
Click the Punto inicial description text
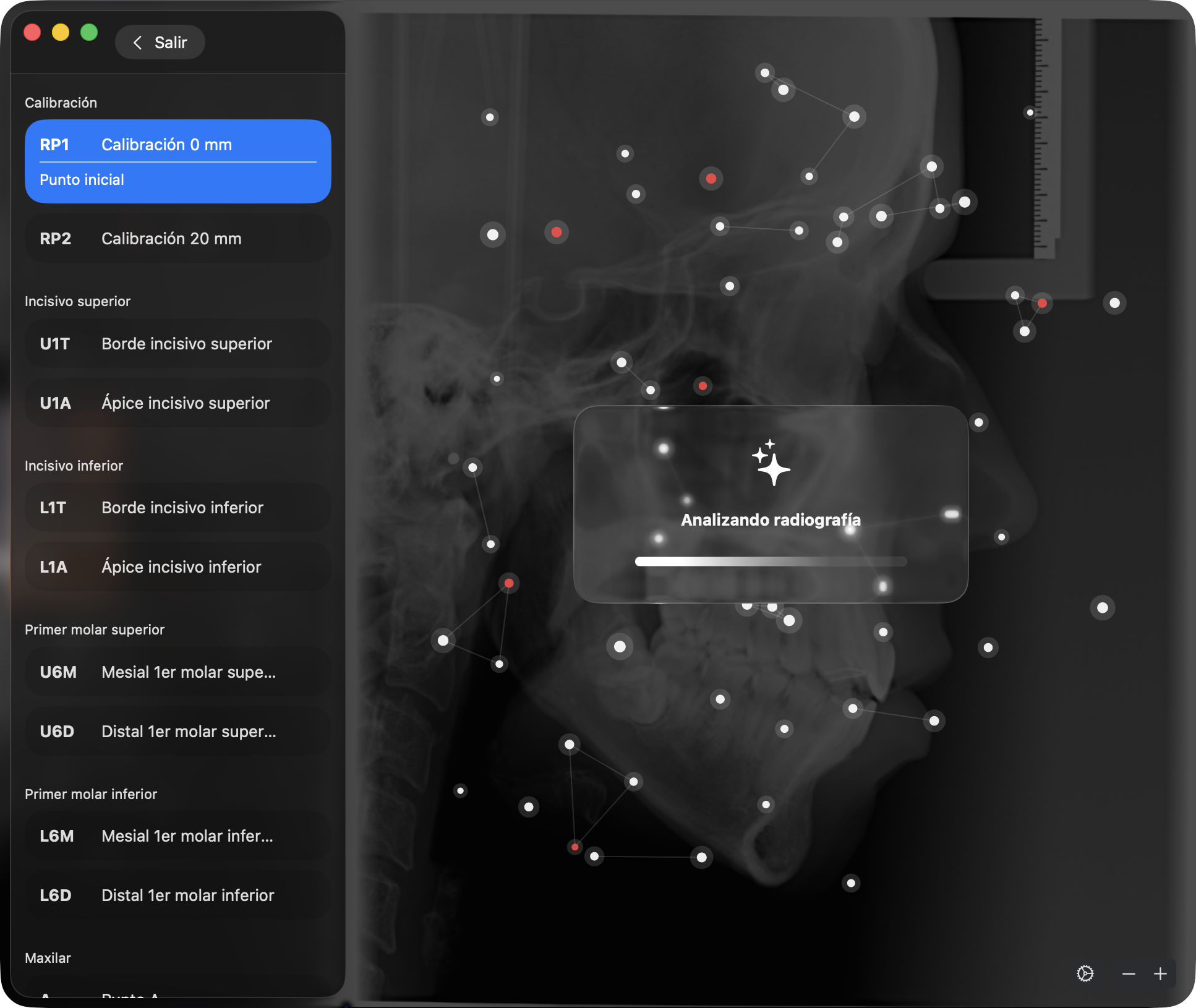click(x=82, y=180)
